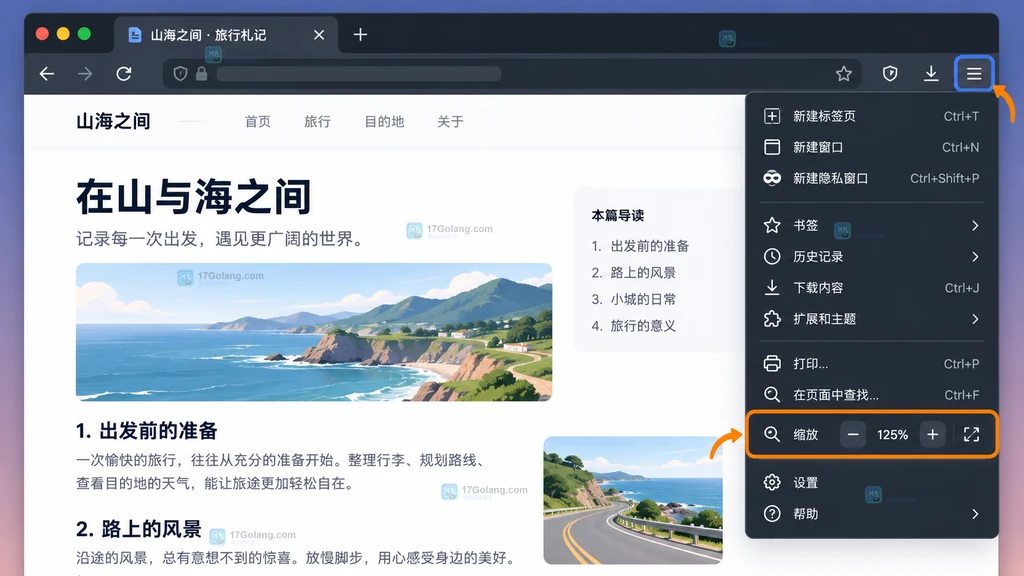Expand the 帮助 submenu
Screen dimensions: 1024x576
pyautogui.click(x=871, y=514)
